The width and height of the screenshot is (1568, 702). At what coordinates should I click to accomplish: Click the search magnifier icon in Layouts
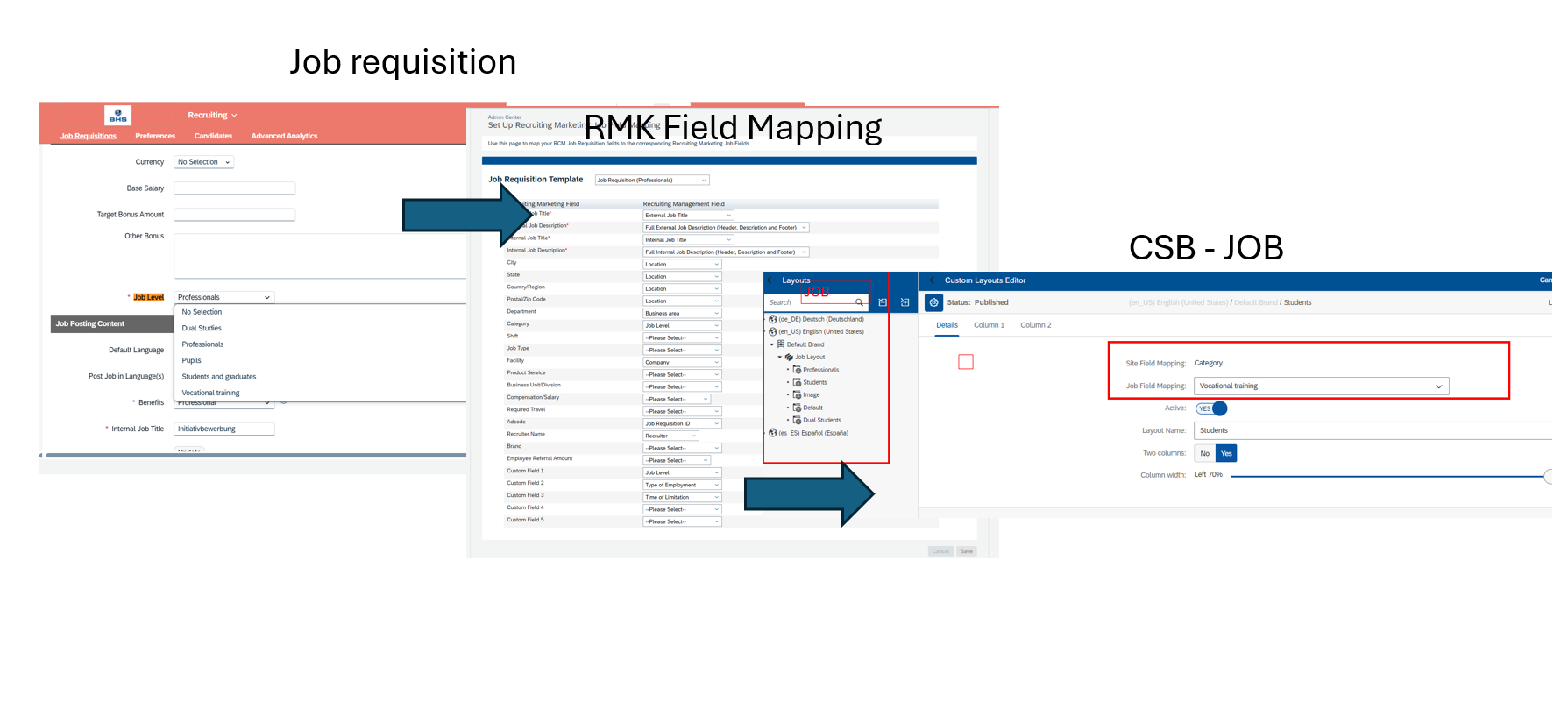click(859, 302)
